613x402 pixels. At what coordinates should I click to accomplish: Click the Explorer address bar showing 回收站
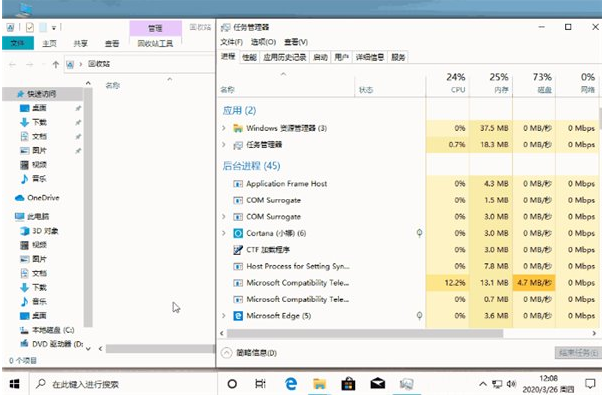coord(140,65)
